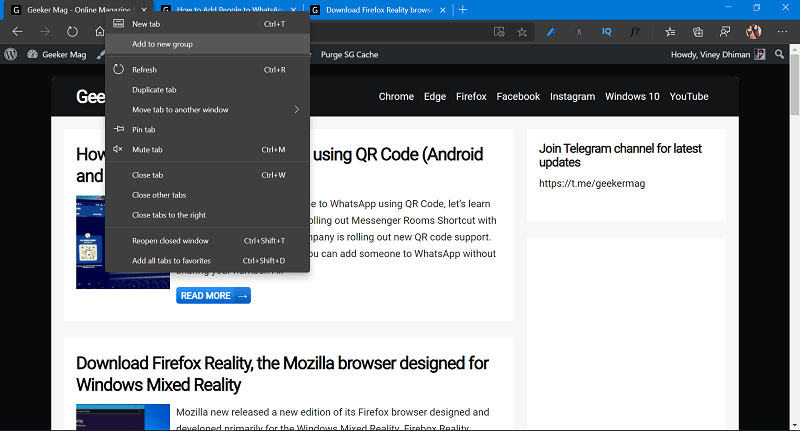
Task: Open the IQ extension icon
Action: pyautogui.click(x=607, y=32)
